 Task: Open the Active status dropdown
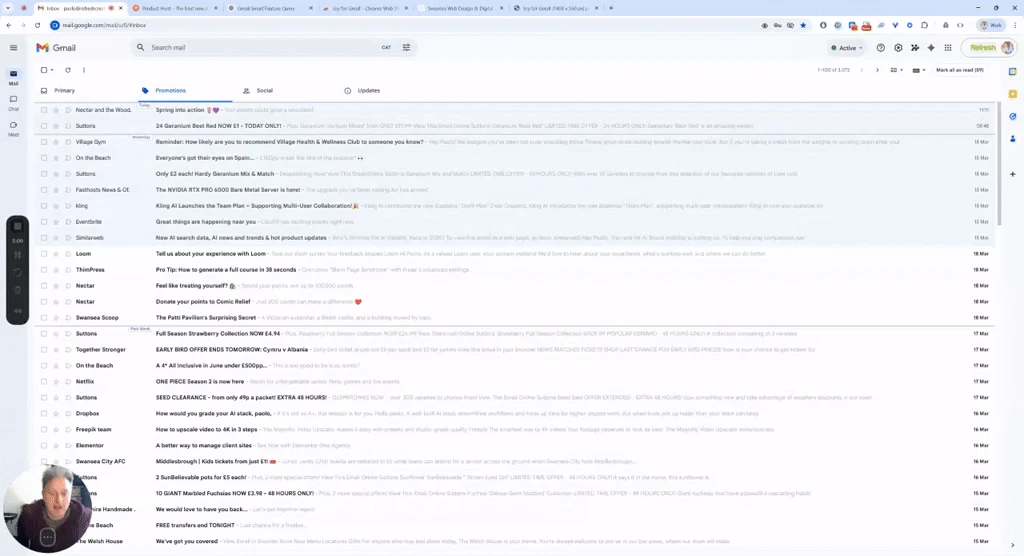(x=846, y=48)
